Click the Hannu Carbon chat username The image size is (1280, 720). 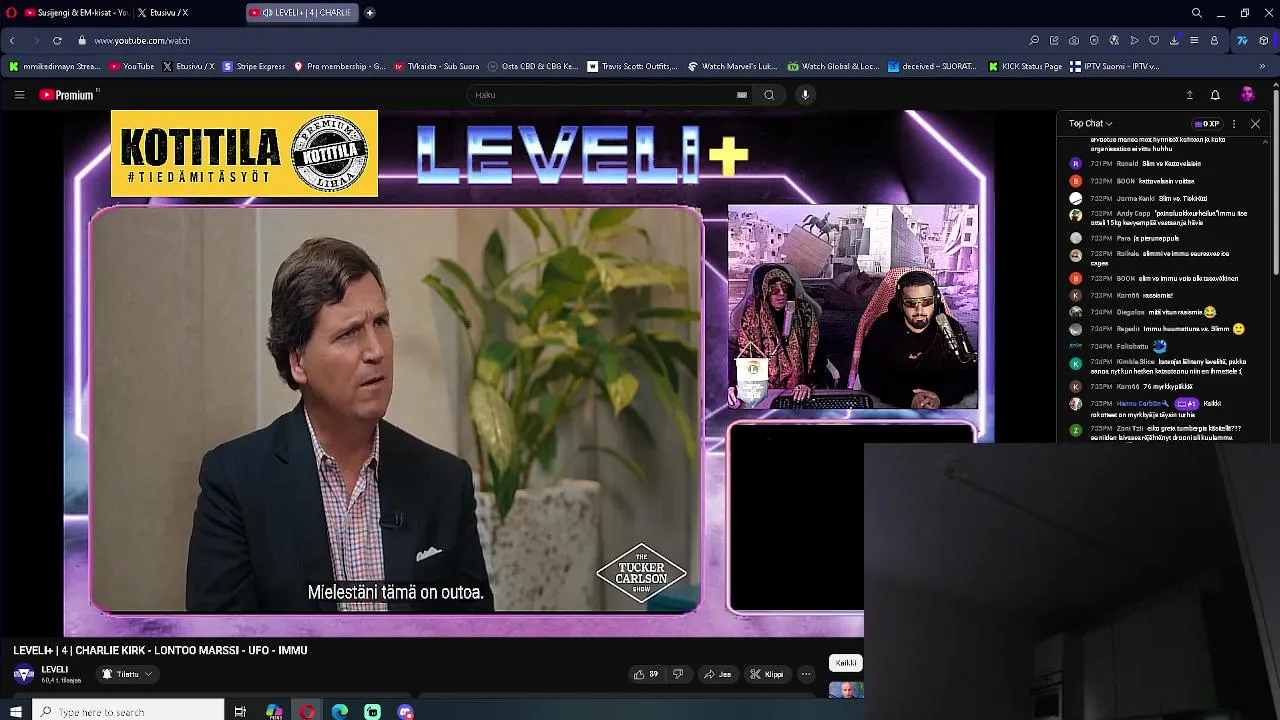(1139, 404)
